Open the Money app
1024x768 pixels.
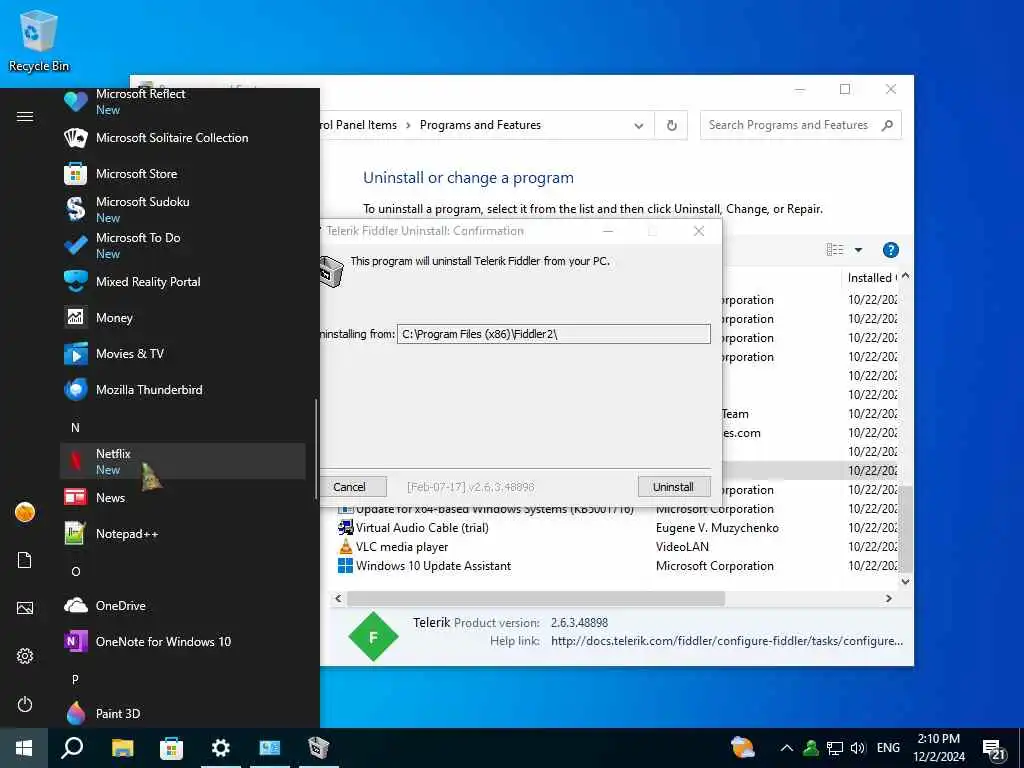pyautogui.click(x=183, y=317)
